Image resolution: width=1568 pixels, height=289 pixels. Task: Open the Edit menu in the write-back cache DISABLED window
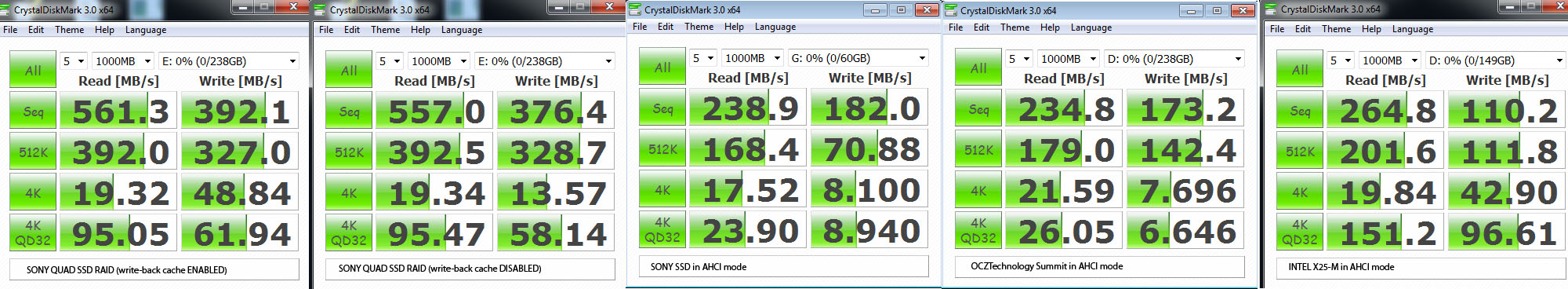click(352, 30)
